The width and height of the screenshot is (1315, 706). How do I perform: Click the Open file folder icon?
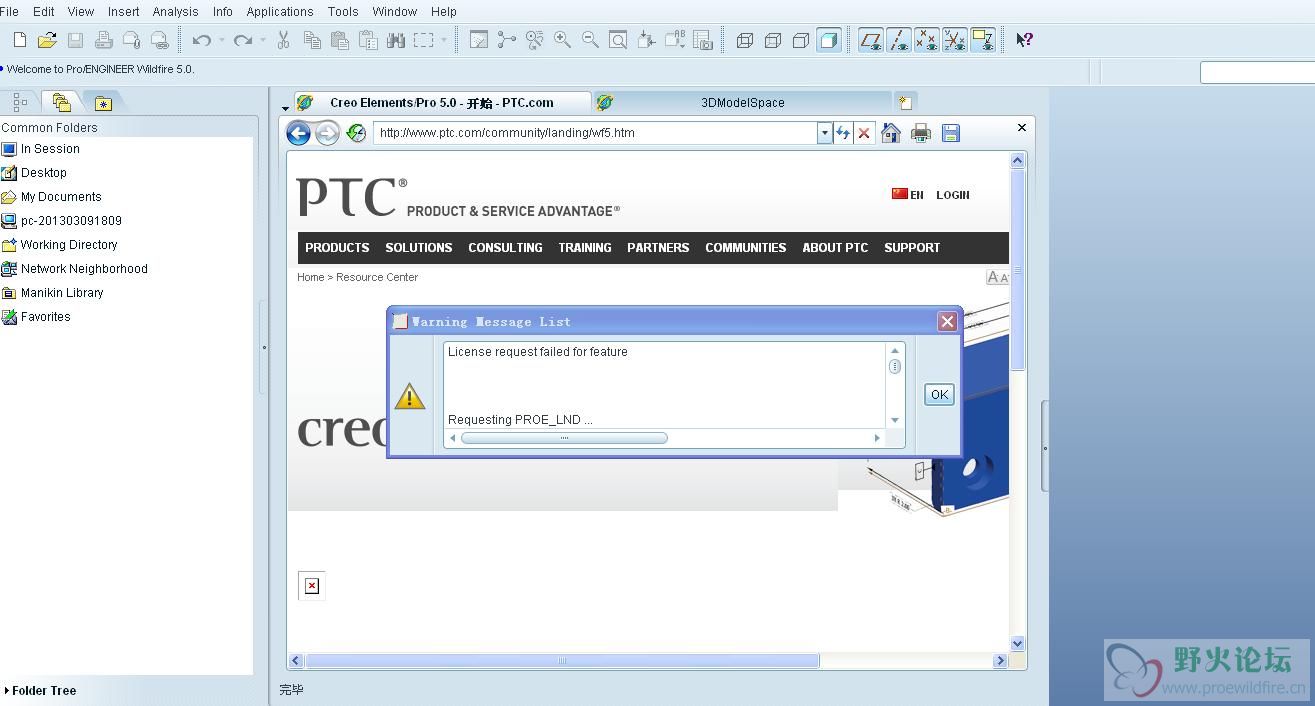pyautogui.click(x=47, y=40)
